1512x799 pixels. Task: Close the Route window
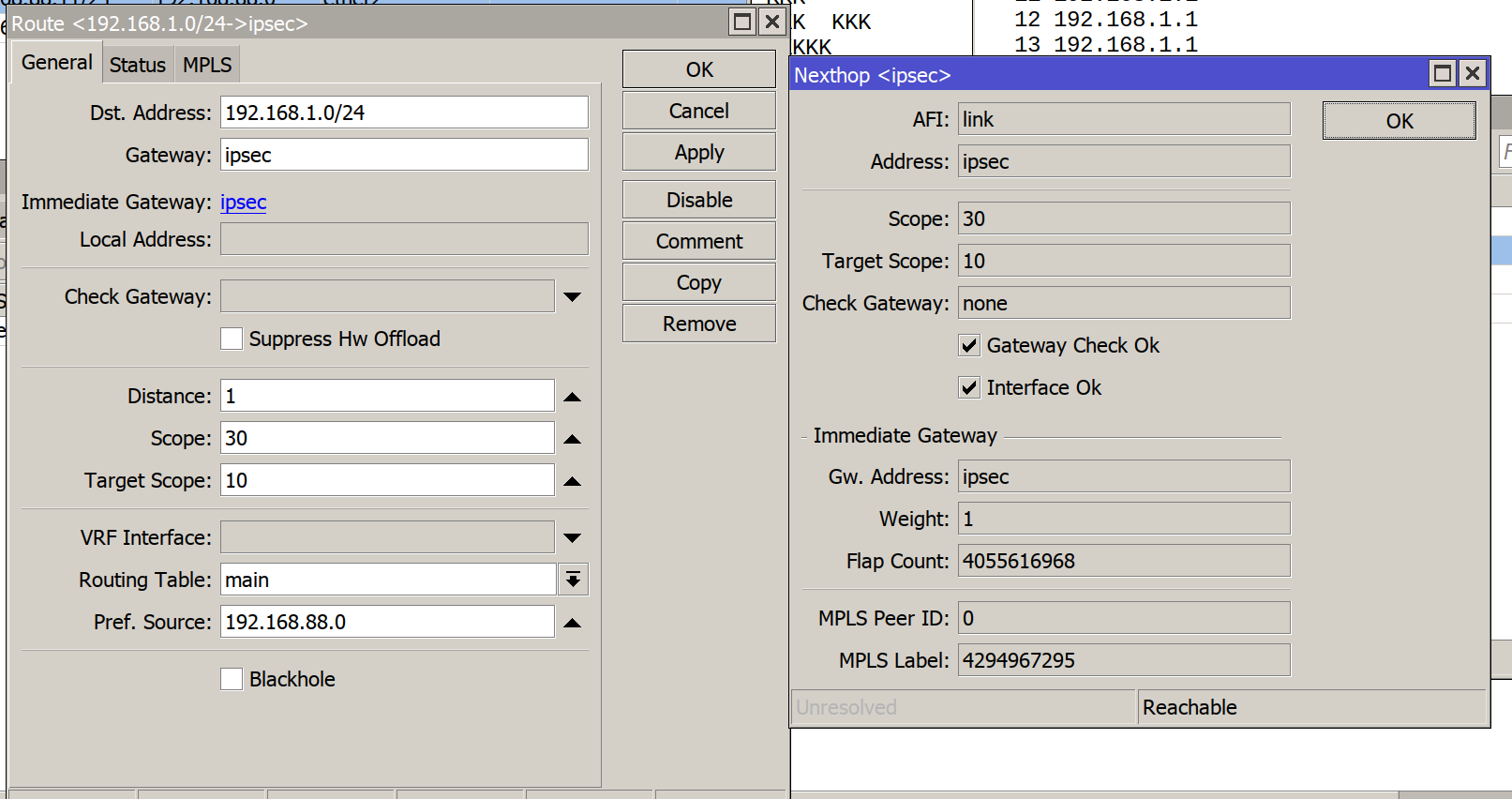(x=772, y=22)
